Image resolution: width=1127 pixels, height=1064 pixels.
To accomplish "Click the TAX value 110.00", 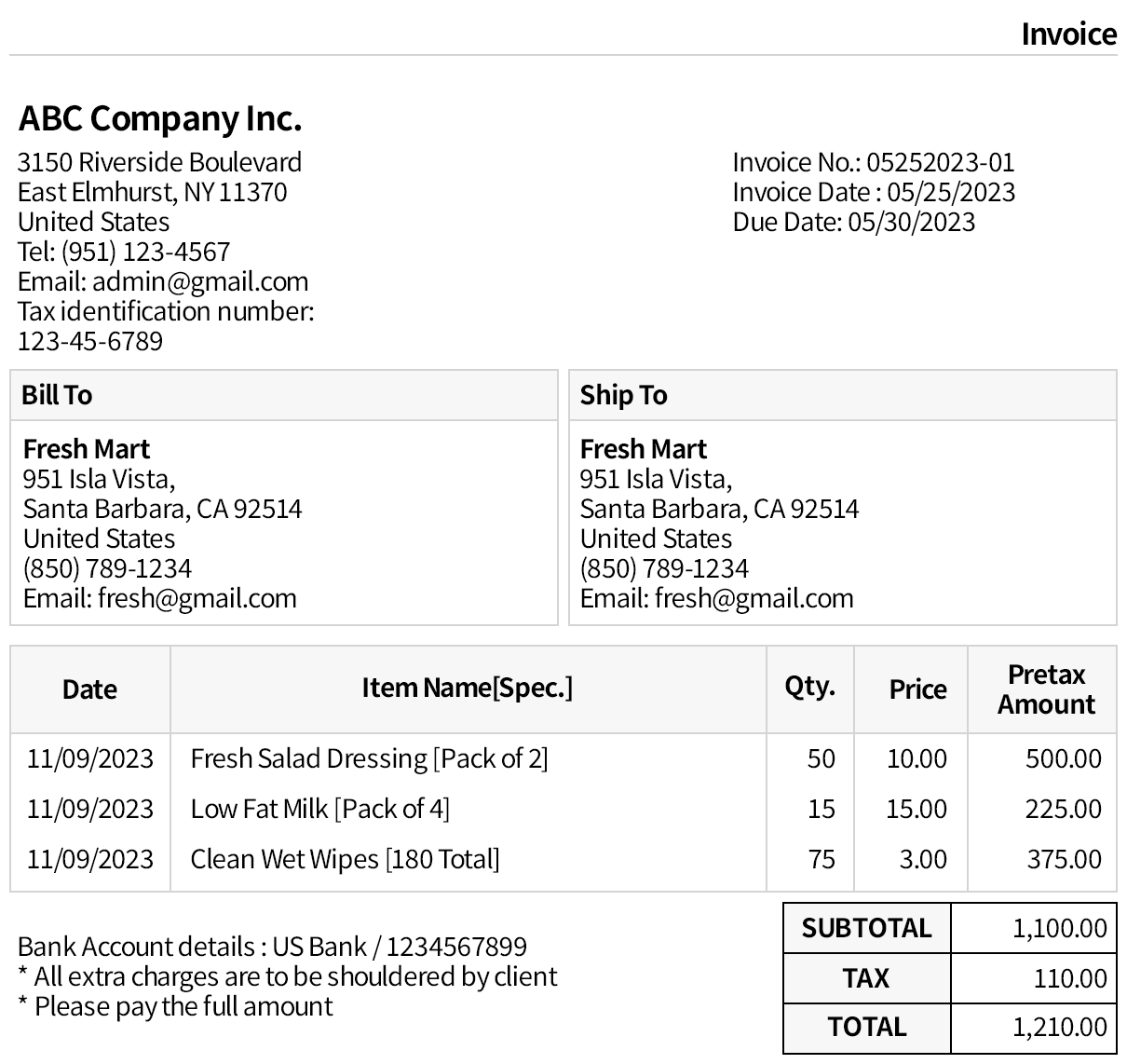I will (1069, 978).
